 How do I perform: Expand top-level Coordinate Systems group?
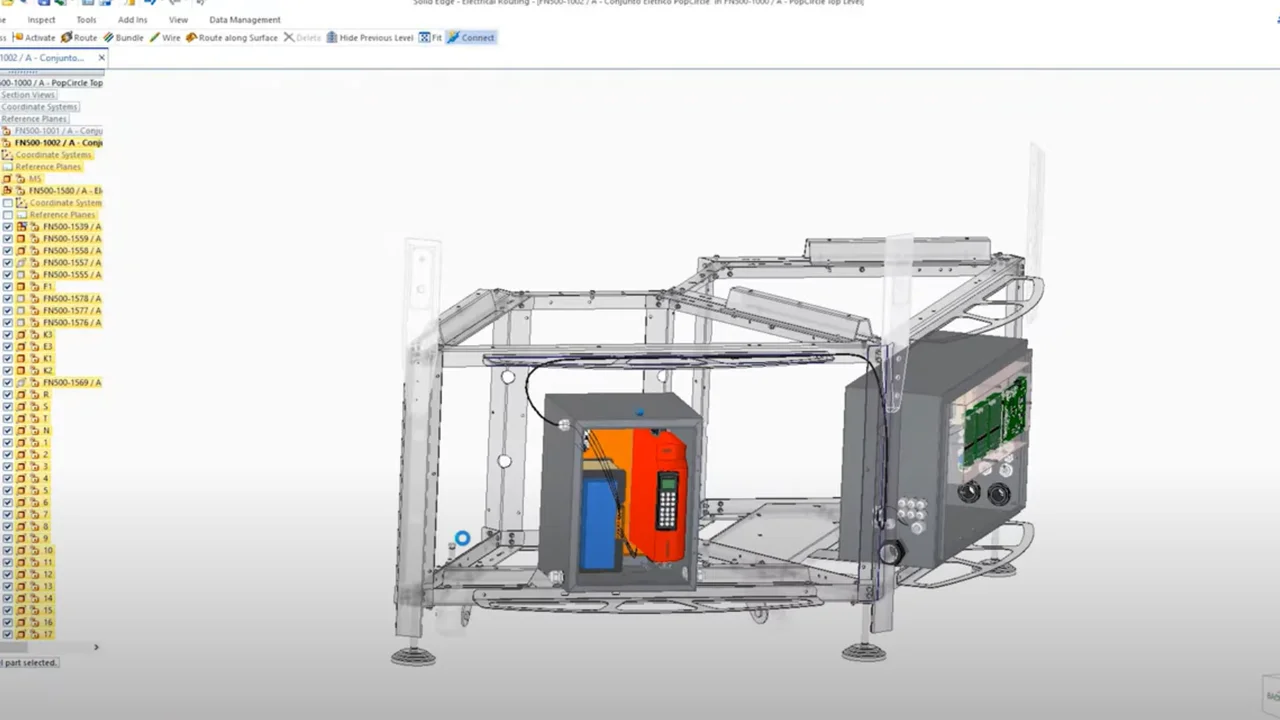tap(39, 107)
